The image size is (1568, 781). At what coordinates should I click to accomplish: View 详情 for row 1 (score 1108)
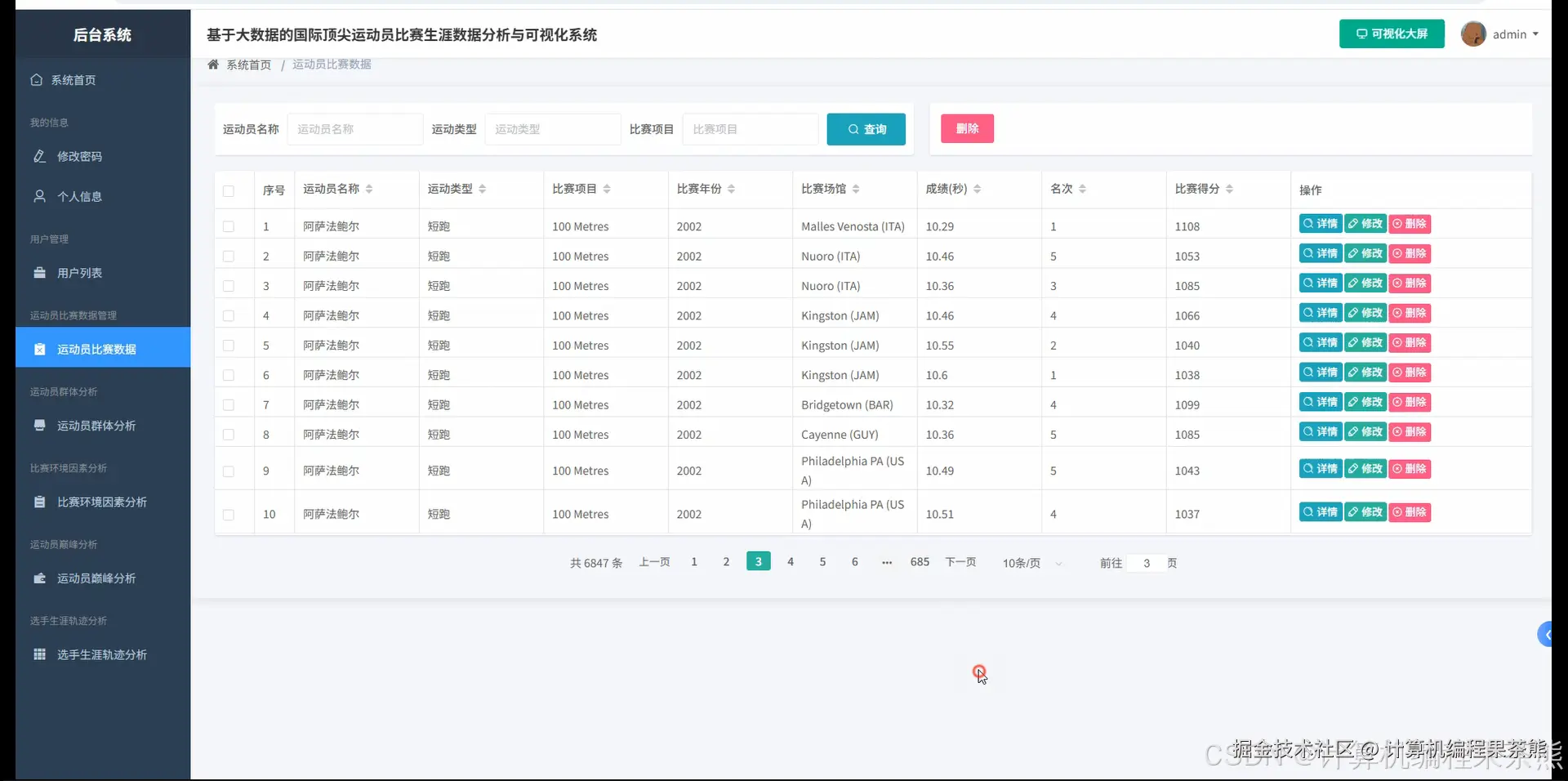point(1321,224)
